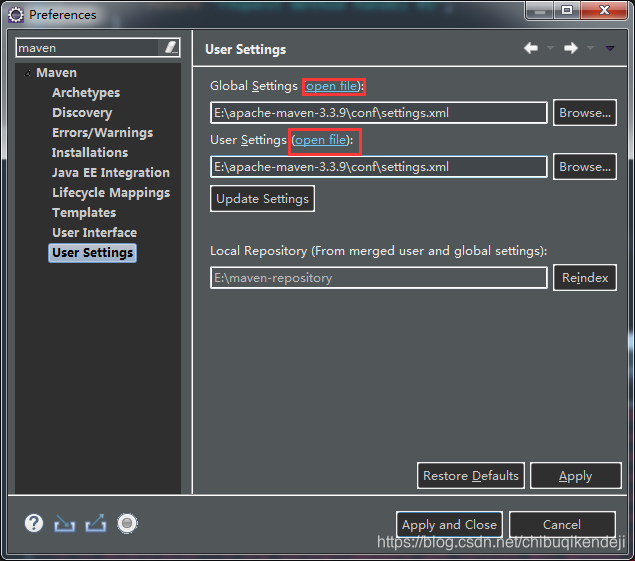Go forward to the next preference page
Viewport: 635px width, 561px height.
571,48
